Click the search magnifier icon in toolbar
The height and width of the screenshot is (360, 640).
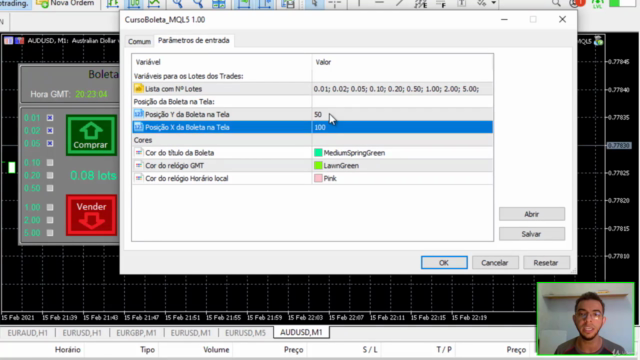[556, 3]
